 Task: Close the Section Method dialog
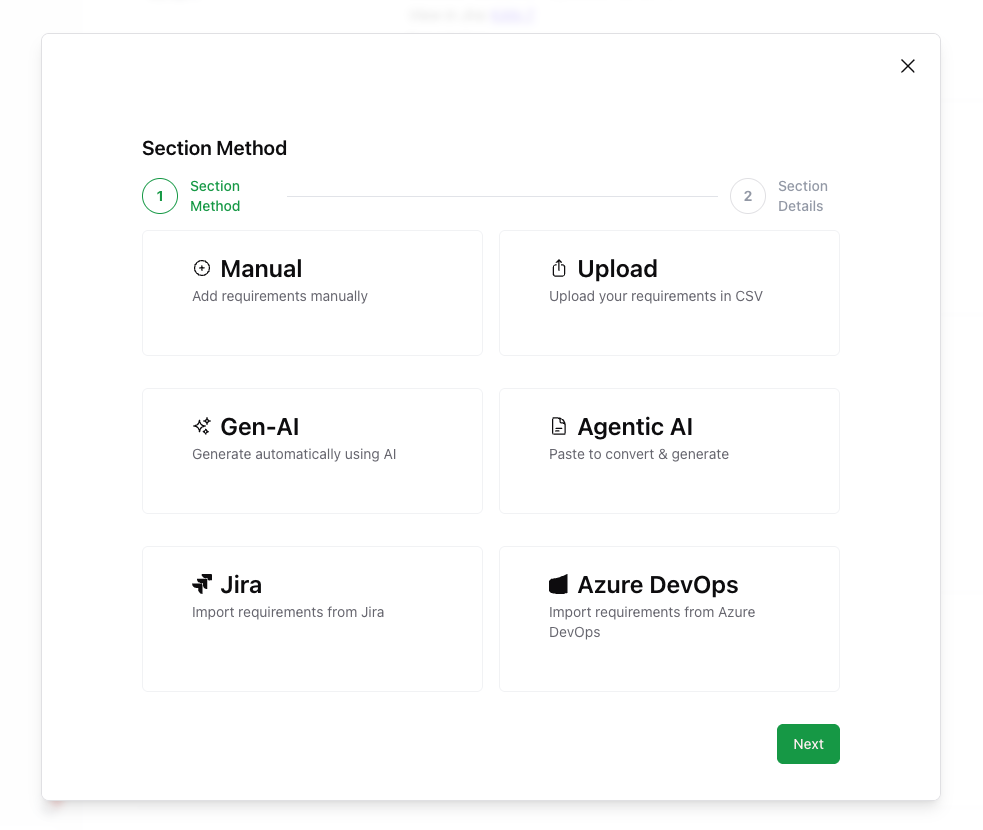[907, 66]
